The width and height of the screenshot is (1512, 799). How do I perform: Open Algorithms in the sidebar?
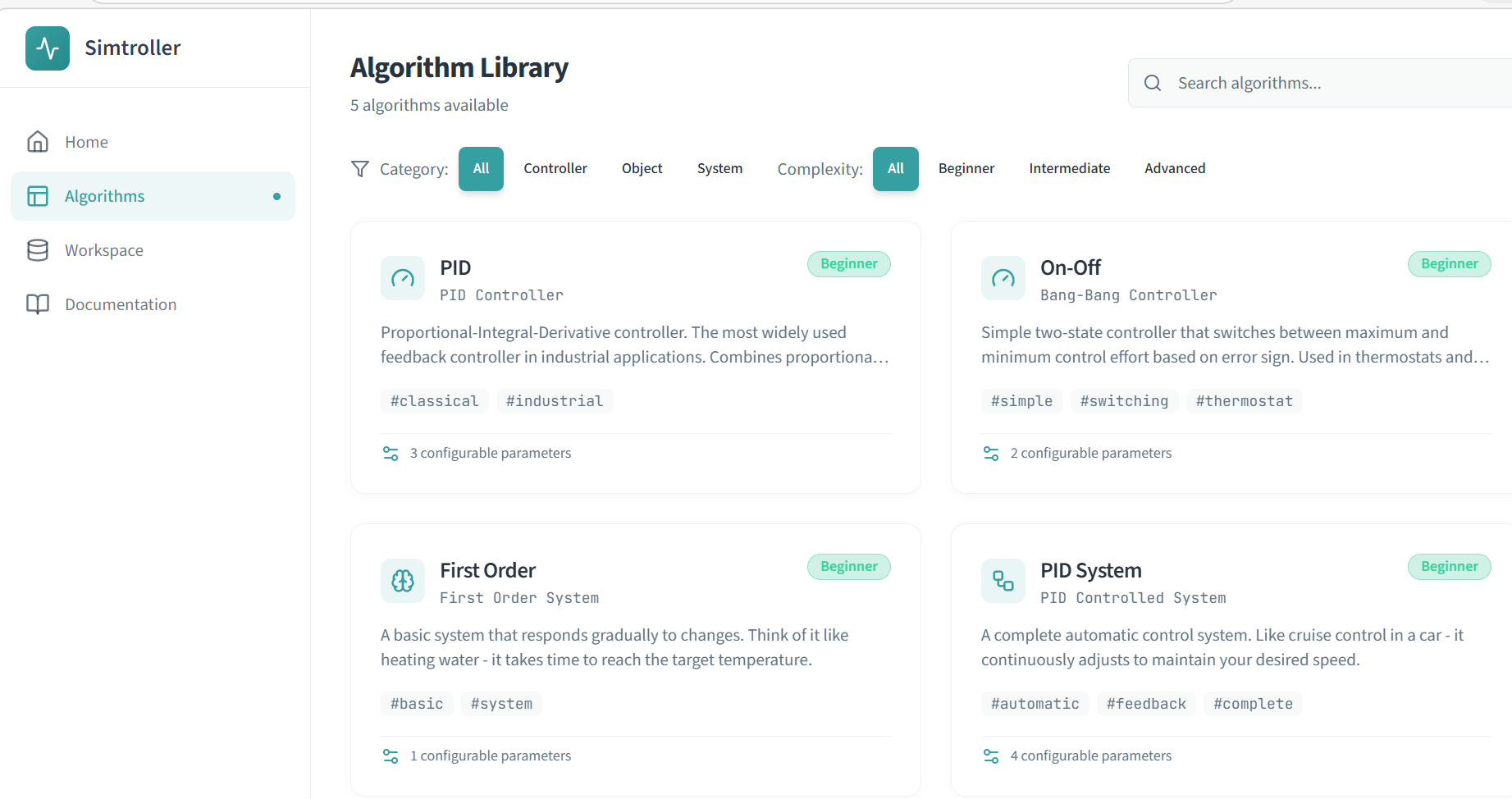pyautogui.click(x=105, y=196)
